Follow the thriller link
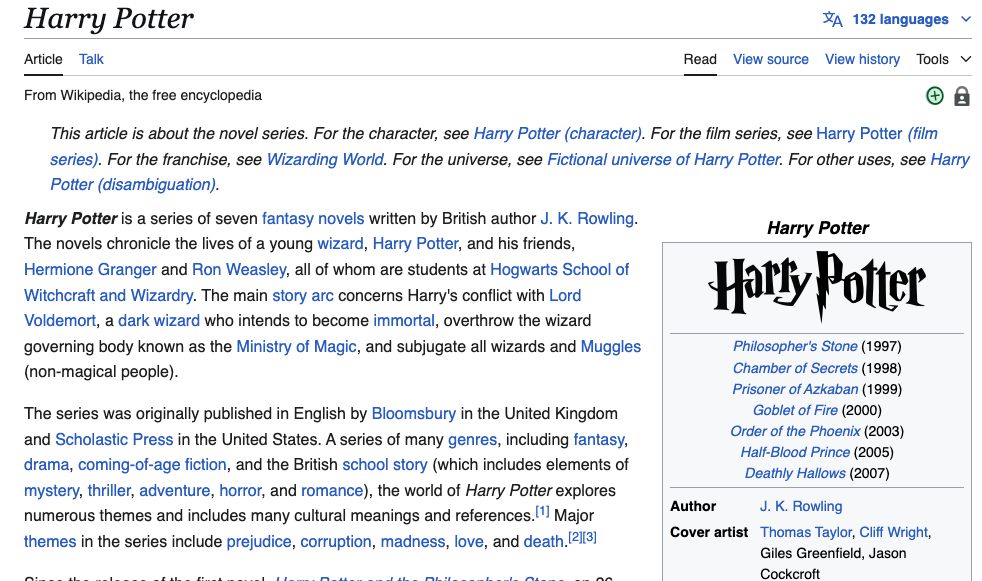Viewport: 982px width, 581px height. [x=109, y=491]
